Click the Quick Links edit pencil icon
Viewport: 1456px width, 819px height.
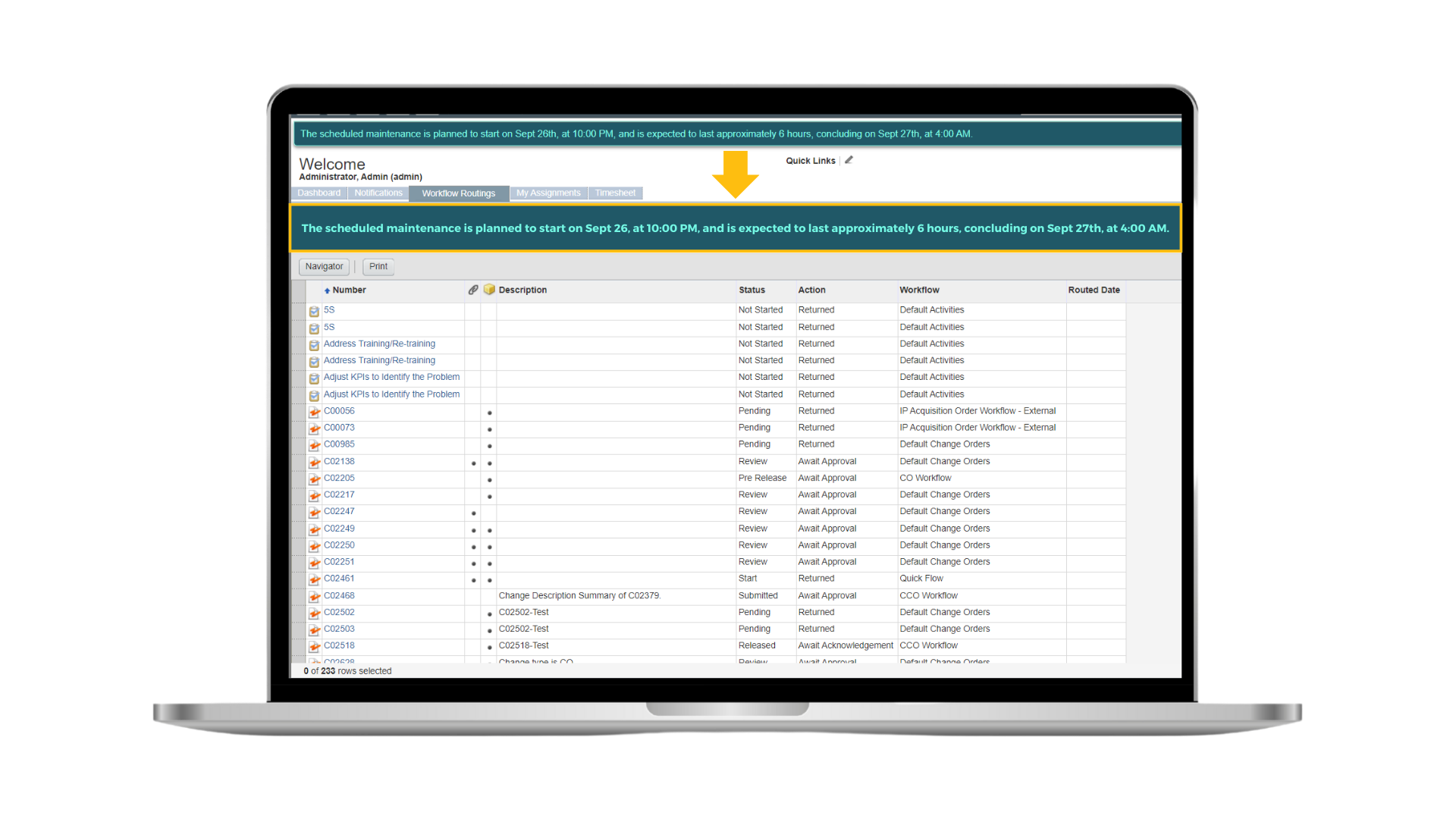(x=850, y=159)
